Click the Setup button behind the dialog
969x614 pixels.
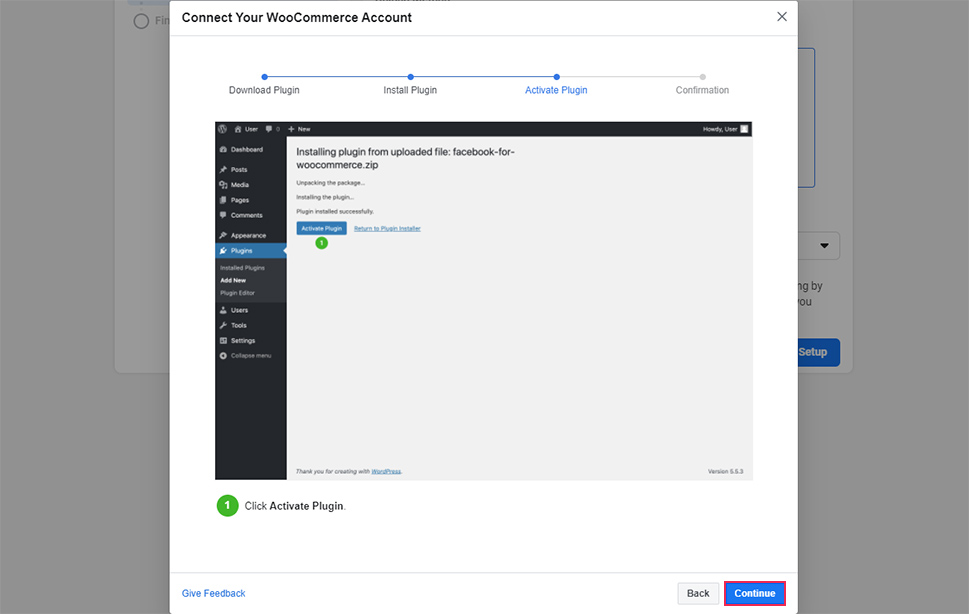pyautogui.click(x=818, y=352)
